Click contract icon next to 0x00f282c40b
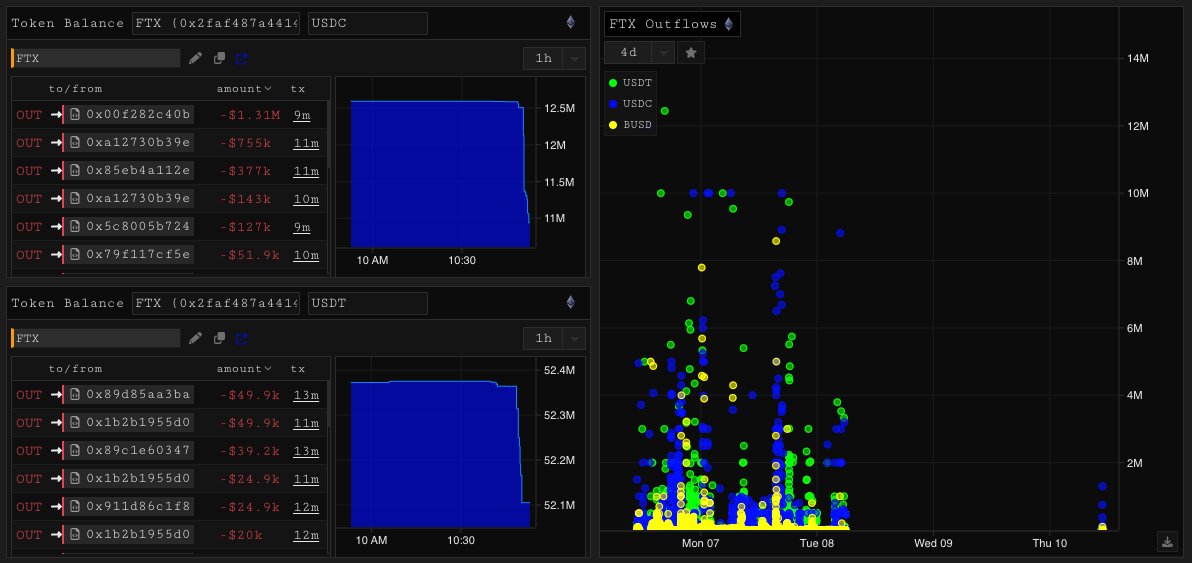The image size is (1192, 563). click(74, 115)
